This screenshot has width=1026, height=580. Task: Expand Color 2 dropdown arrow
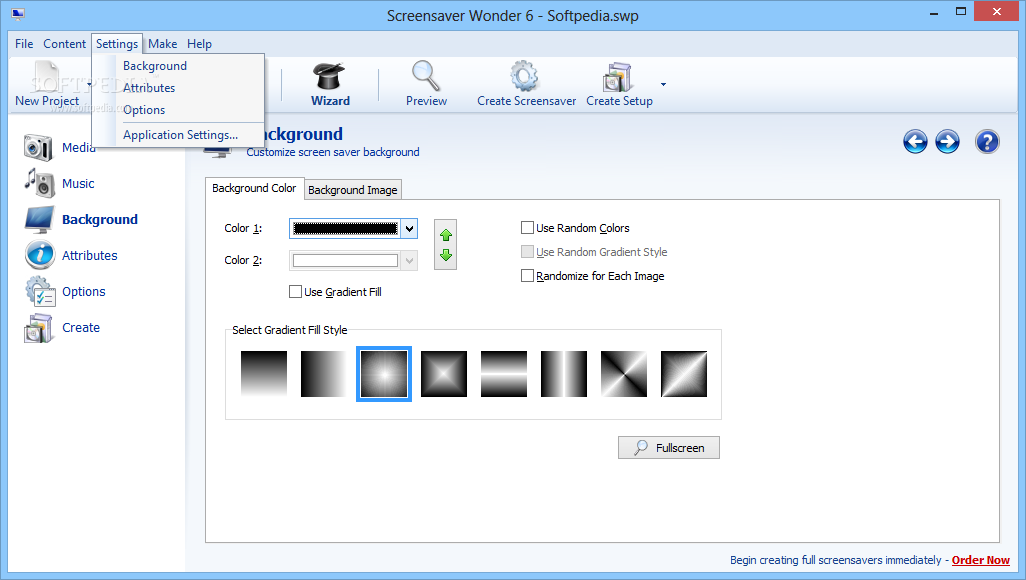tap(409, 261)
